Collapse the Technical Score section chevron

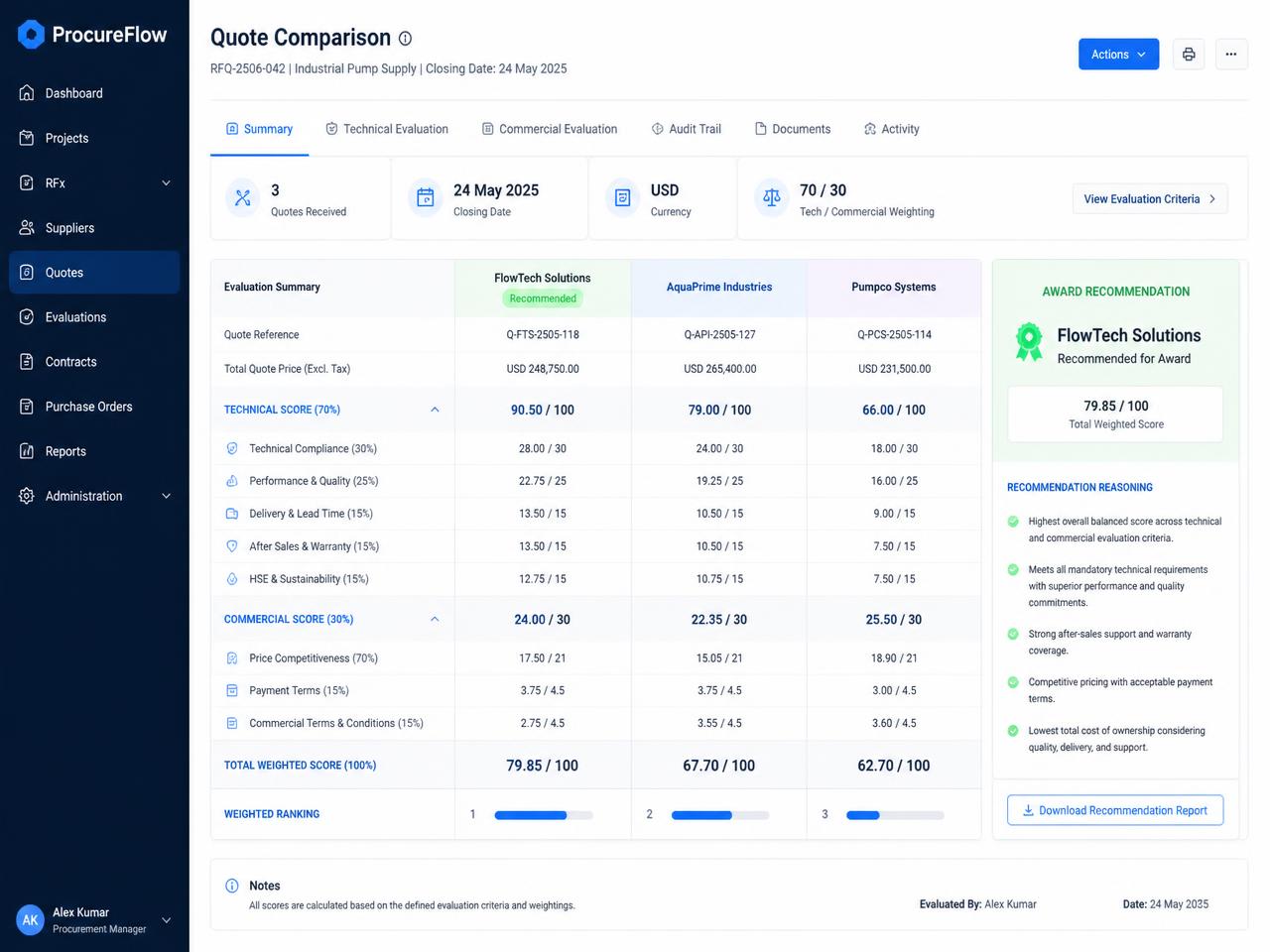point(435,410)
